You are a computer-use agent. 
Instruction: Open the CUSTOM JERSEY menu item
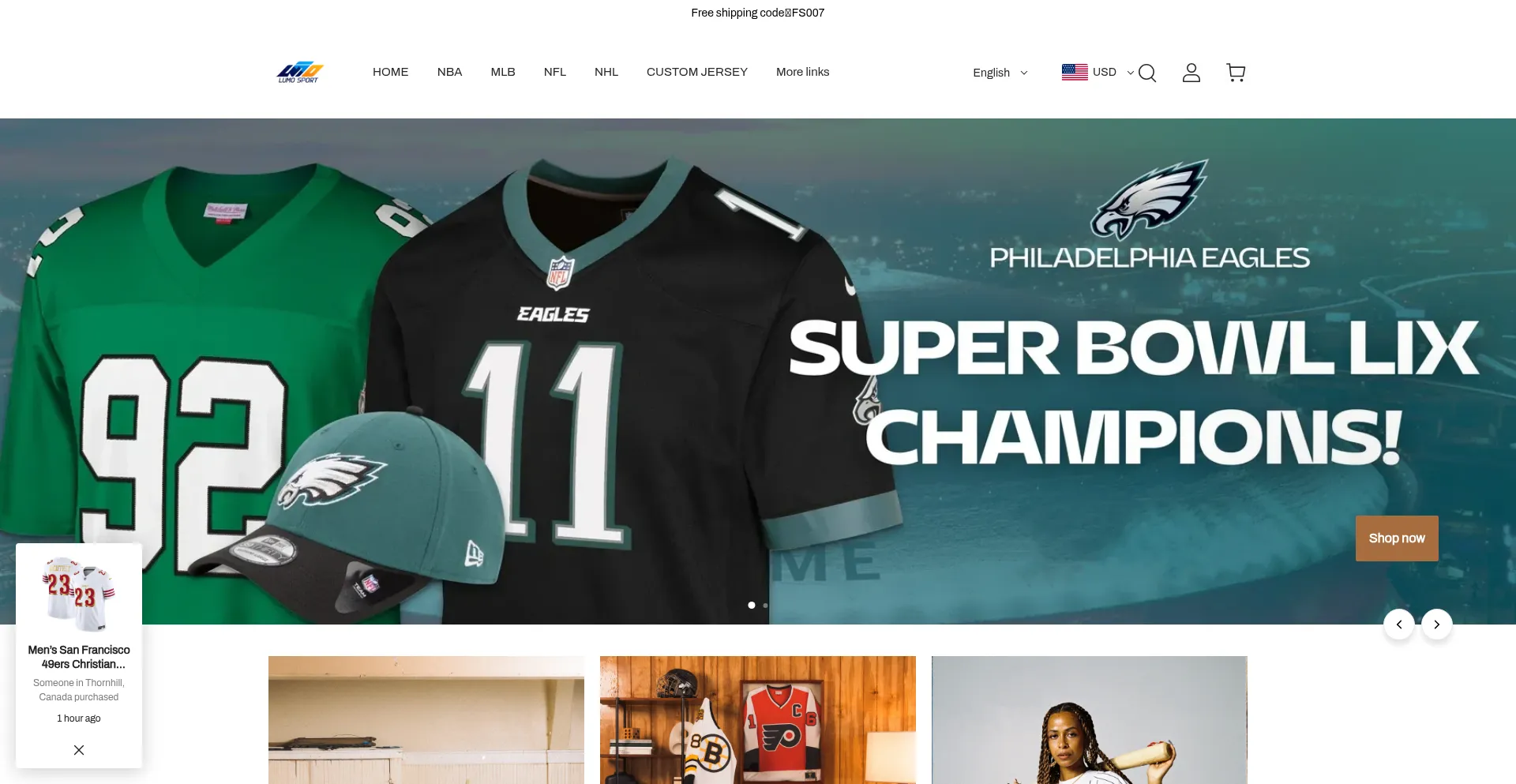[x=697, y=72]
